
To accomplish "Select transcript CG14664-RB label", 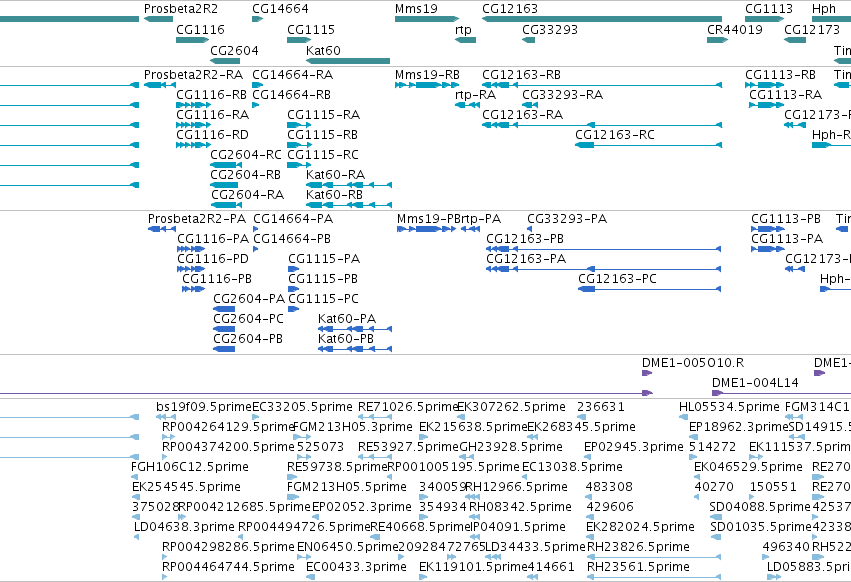I will (x=291, y=94).
